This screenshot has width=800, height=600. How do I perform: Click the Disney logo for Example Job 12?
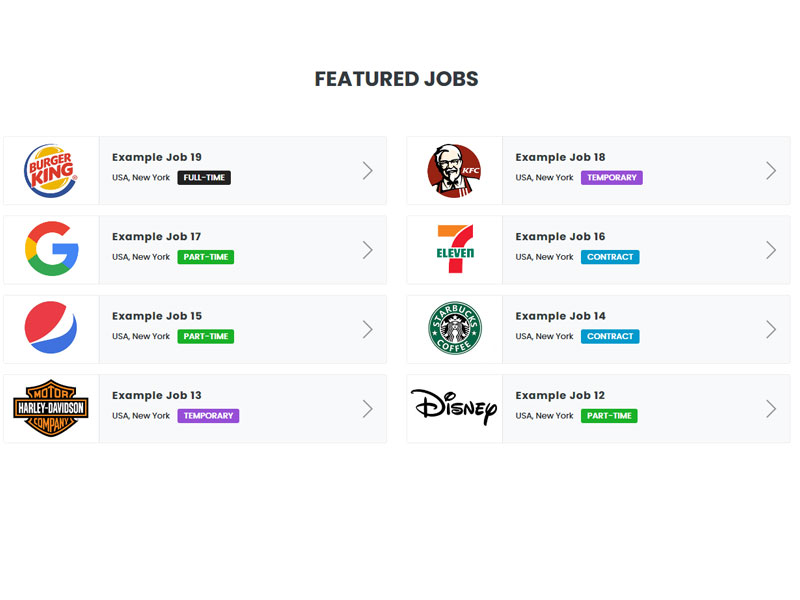pyautogui.click(x=453, y=408)
